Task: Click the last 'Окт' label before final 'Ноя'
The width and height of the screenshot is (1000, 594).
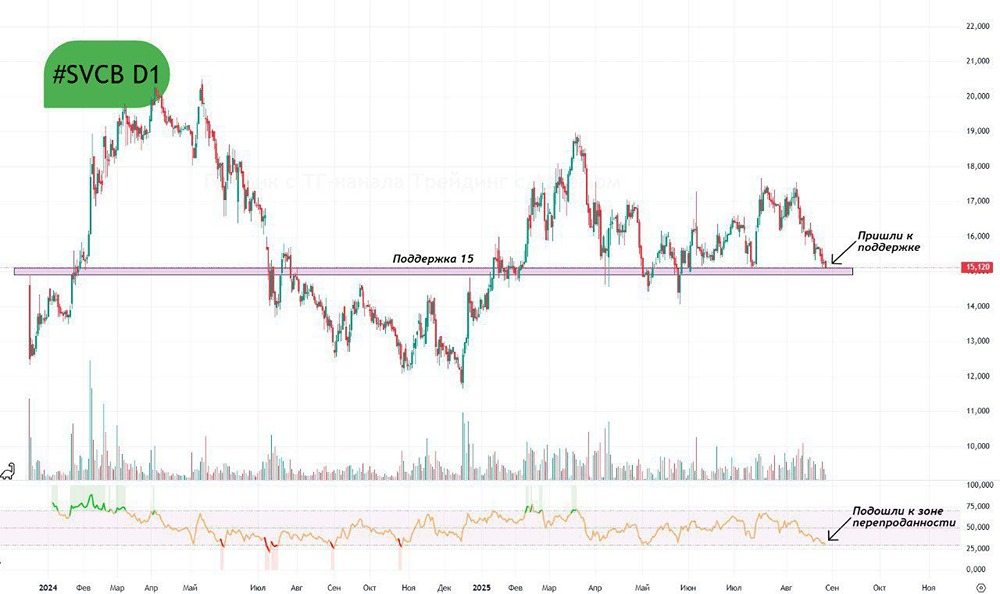Action: coord(879,588)
